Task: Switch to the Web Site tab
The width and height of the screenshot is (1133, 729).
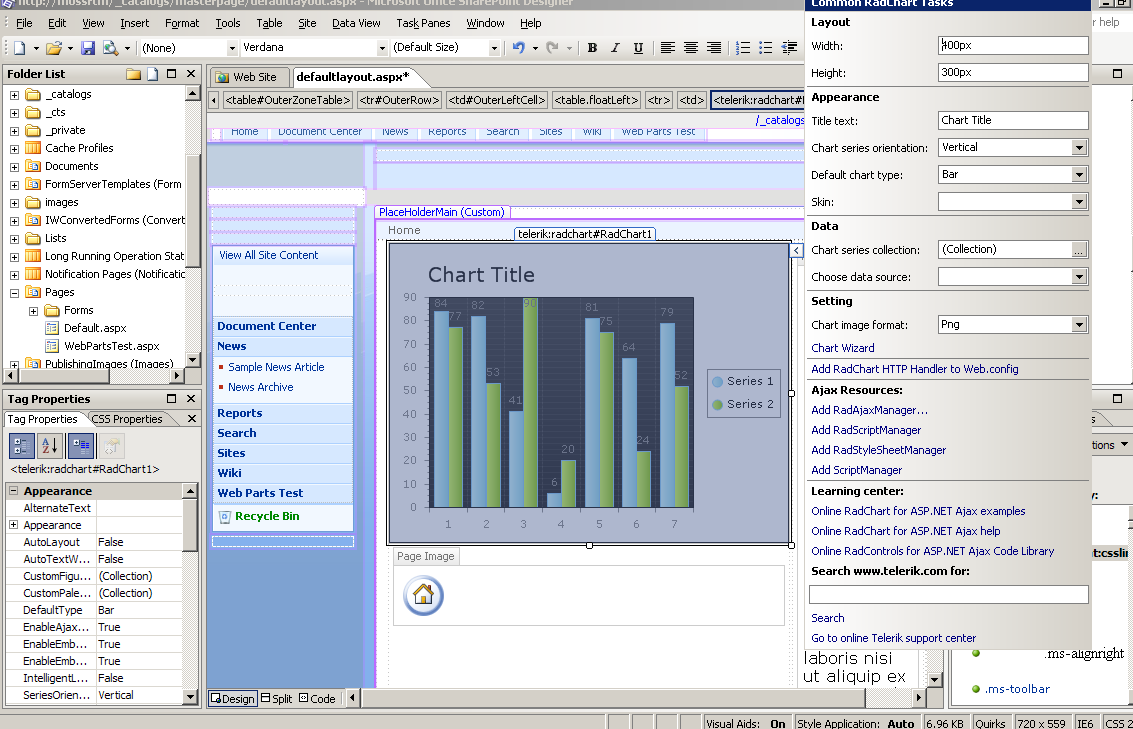Action: pyautogui.click(x=248, y=77)
